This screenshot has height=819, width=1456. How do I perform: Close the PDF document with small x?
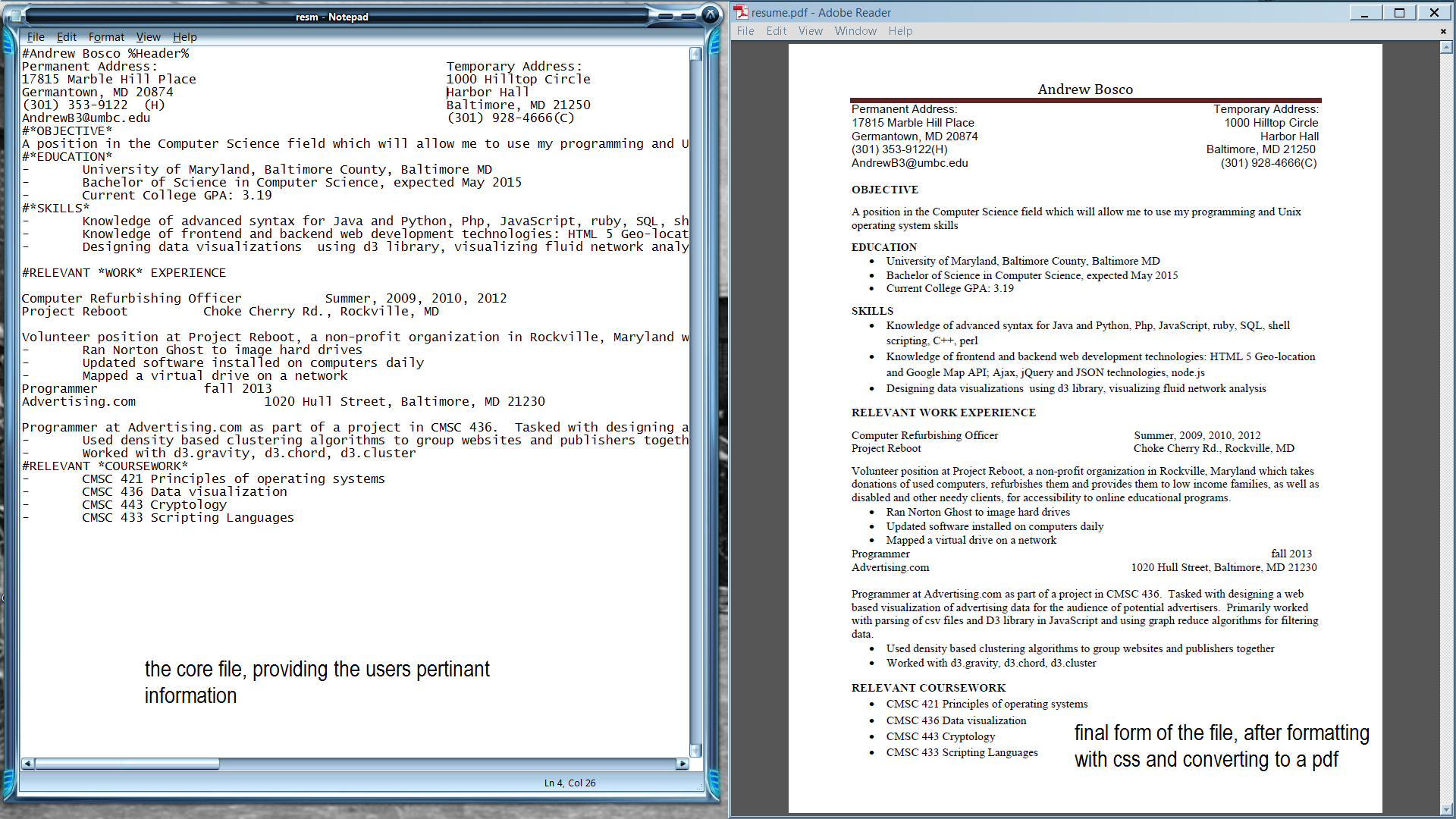tap(1443, 31)
